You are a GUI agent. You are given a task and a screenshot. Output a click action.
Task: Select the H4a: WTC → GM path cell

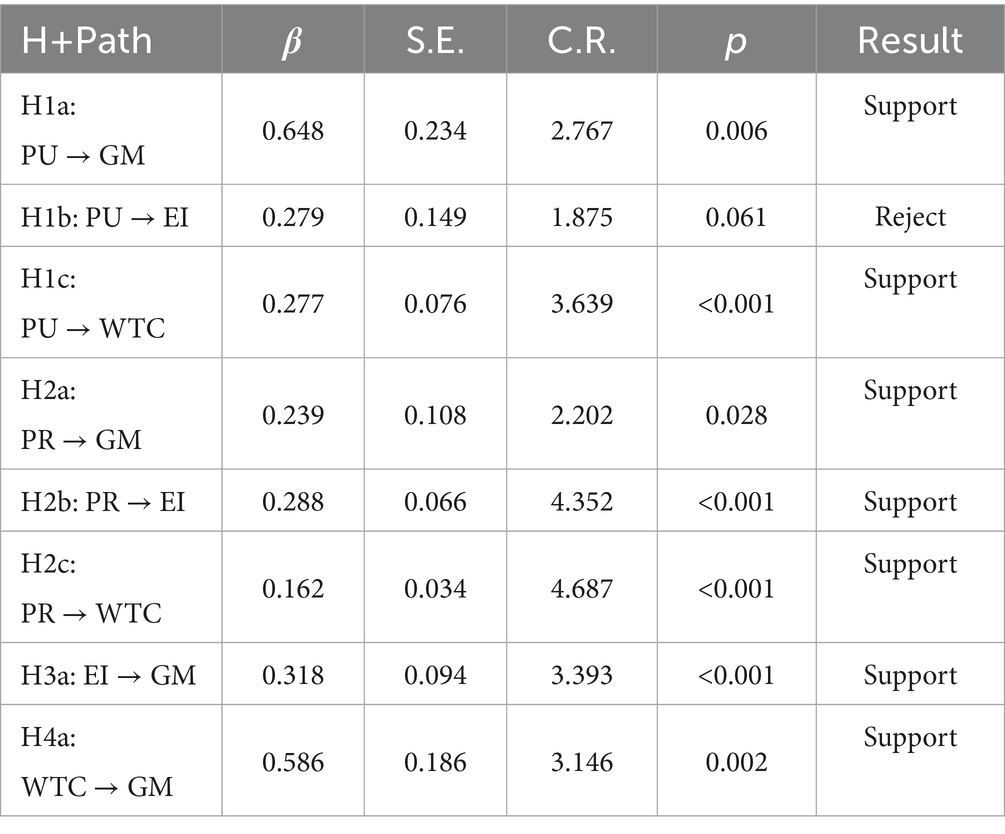96,762
